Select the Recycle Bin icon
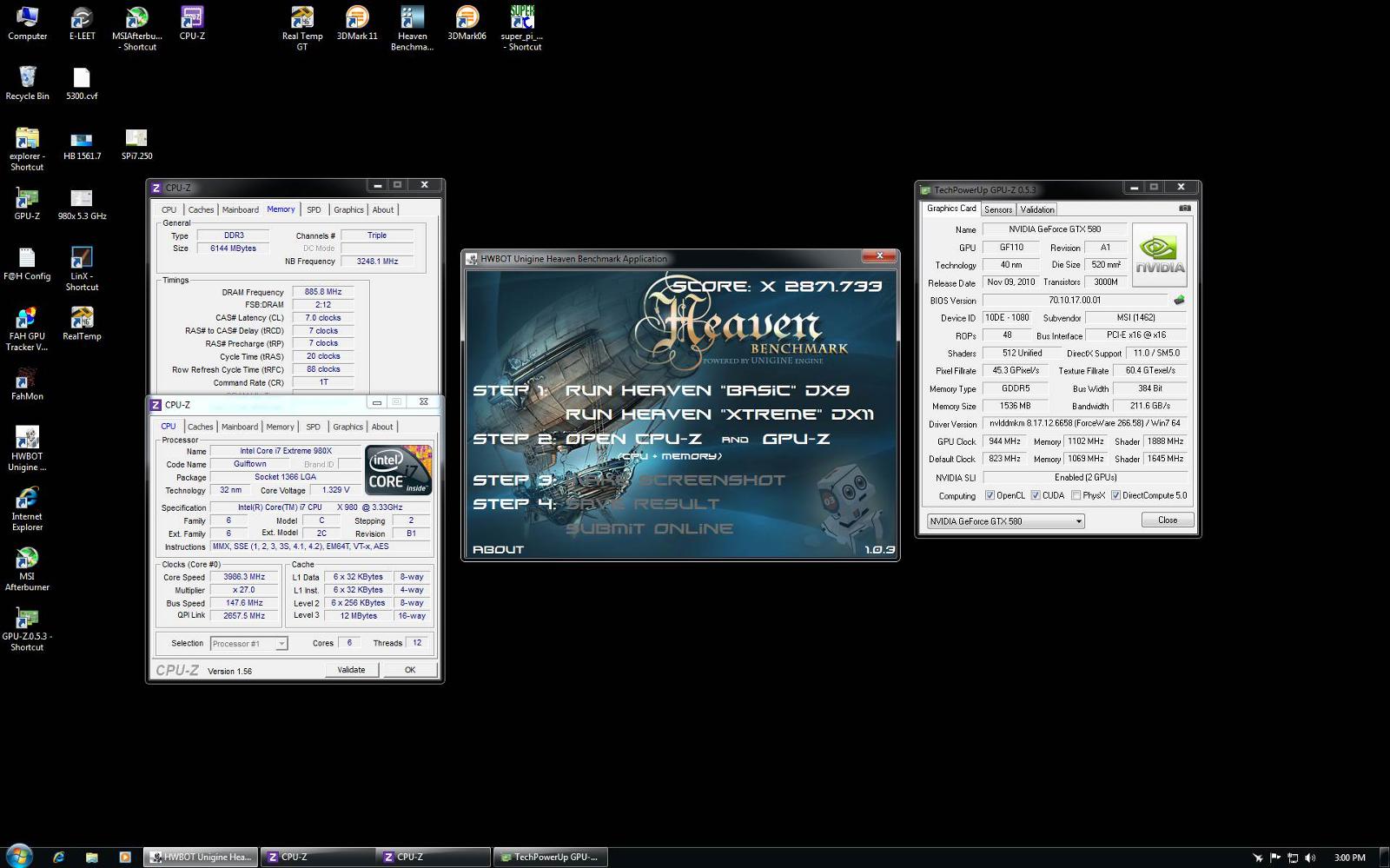 coord(27,83)
